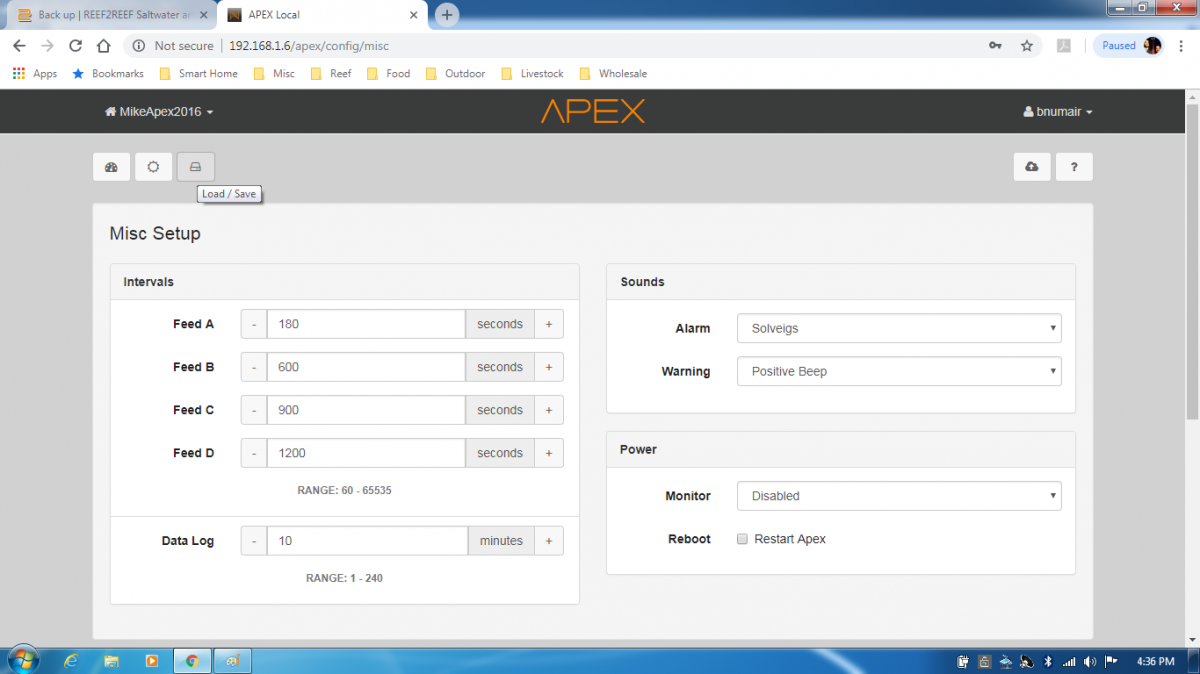
Task: Open the dashboard gauge icon button
Action: coord(112,167)
